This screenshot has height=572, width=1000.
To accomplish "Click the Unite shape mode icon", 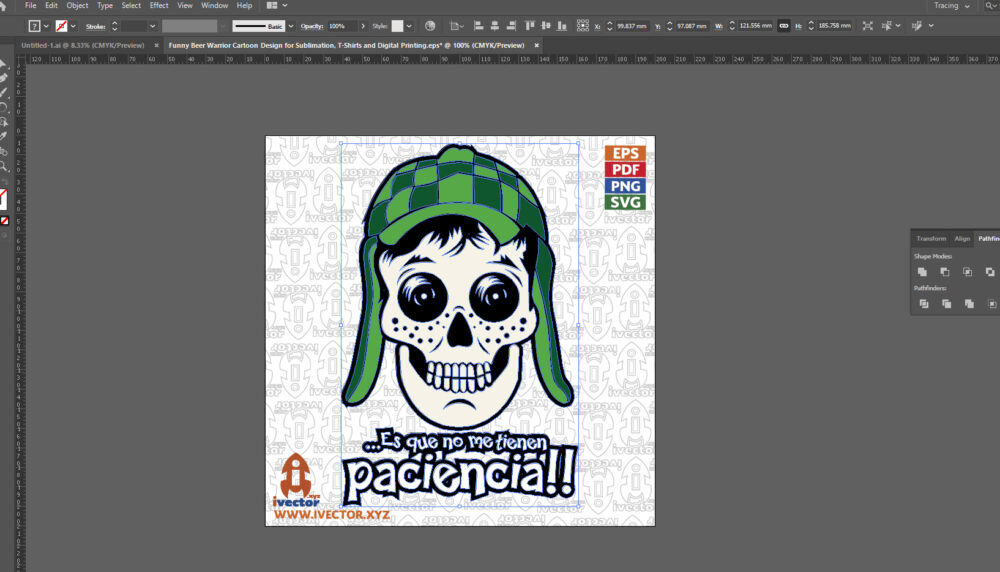I will (922, 272).
